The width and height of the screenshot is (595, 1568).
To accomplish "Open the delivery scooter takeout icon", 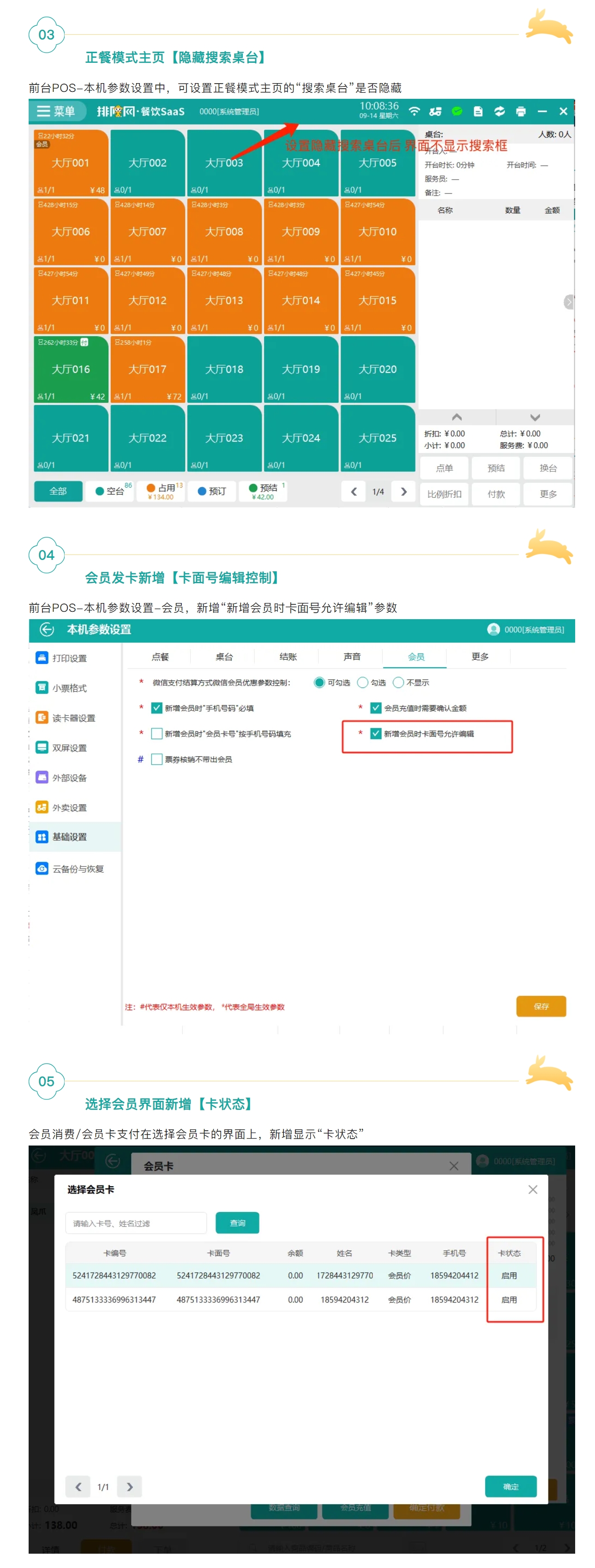I will (x=436, y=111).
